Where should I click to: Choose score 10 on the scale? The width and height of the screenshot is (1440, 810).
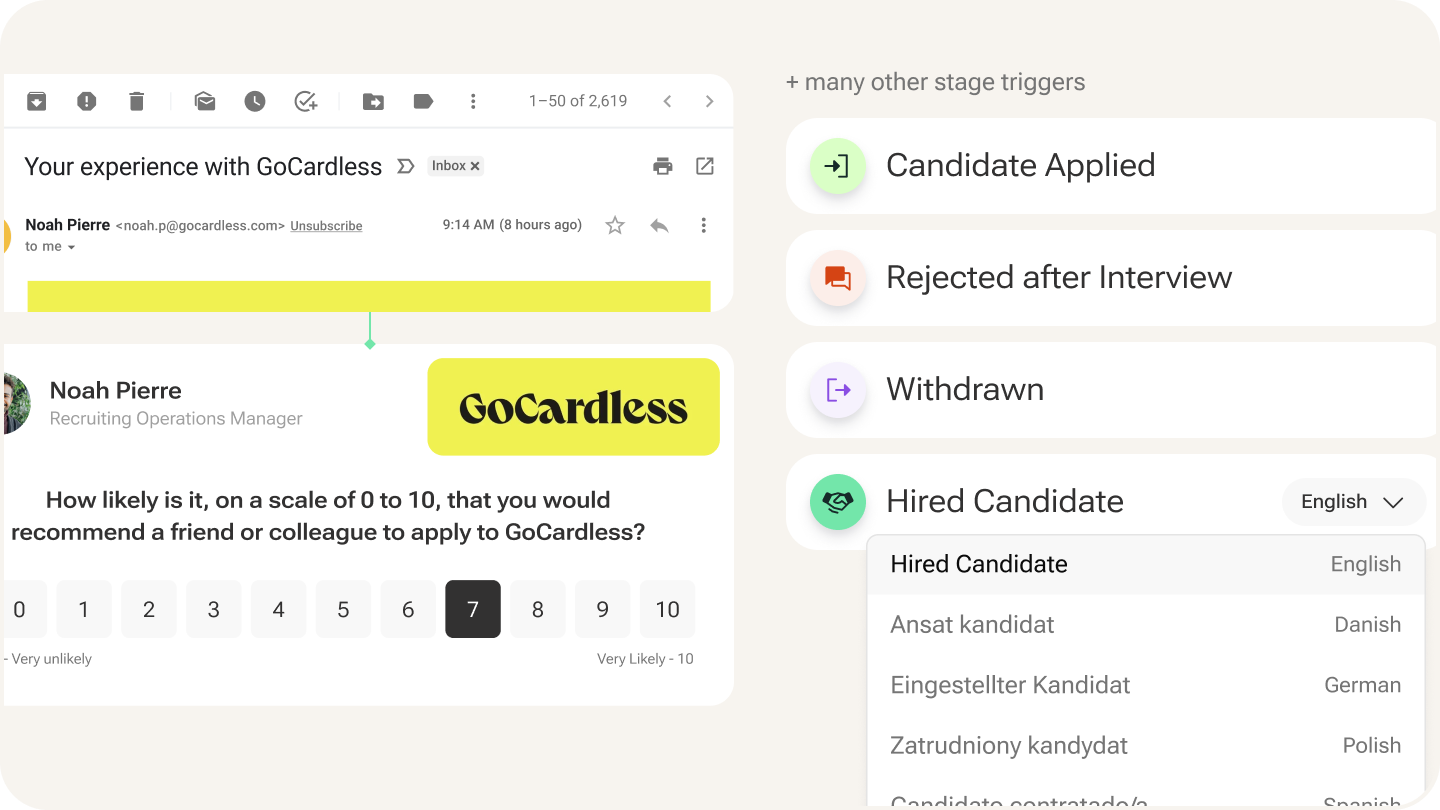pyautogui.click(x=667, y=609)
